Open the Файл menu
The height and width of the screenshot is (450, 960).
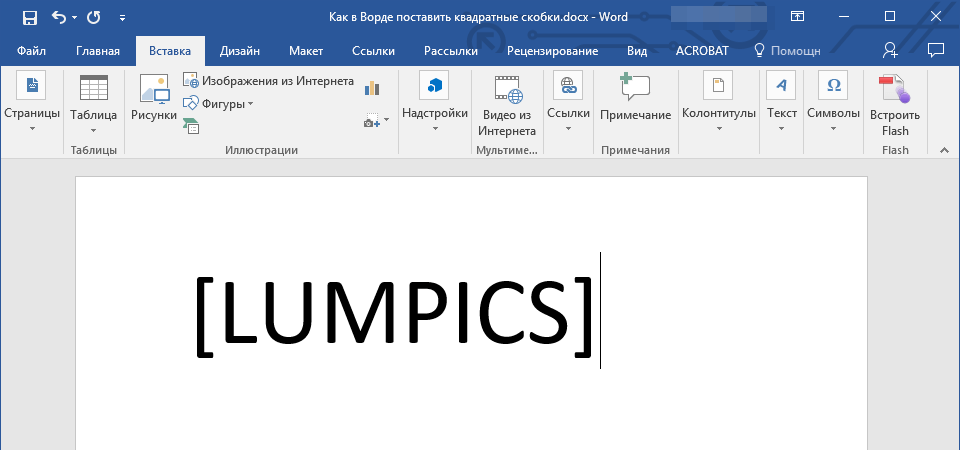point(31,50)
